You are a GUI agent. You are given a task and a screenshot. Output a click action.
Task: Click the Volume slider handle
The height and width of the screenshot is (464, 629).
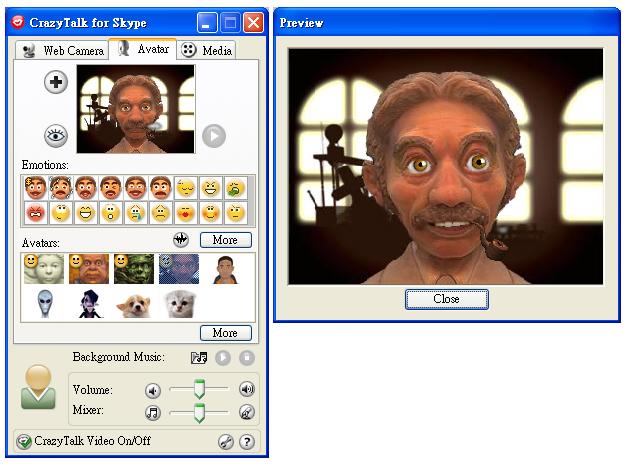pyautogui.click(x=199, y=389)
